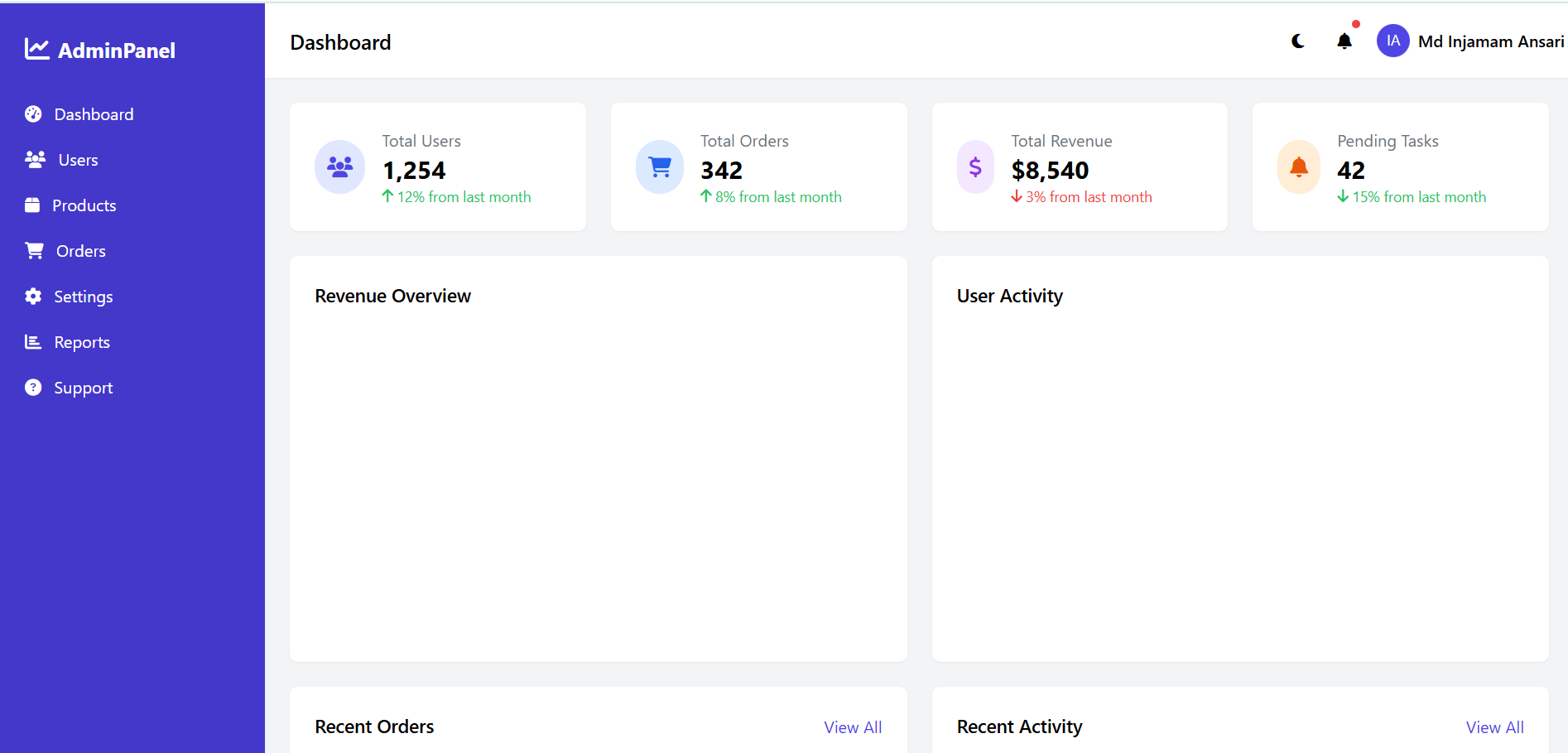Select the Reports bar-chart icon
Screen dimensions: 1568x753
click(x=32, y=341)
